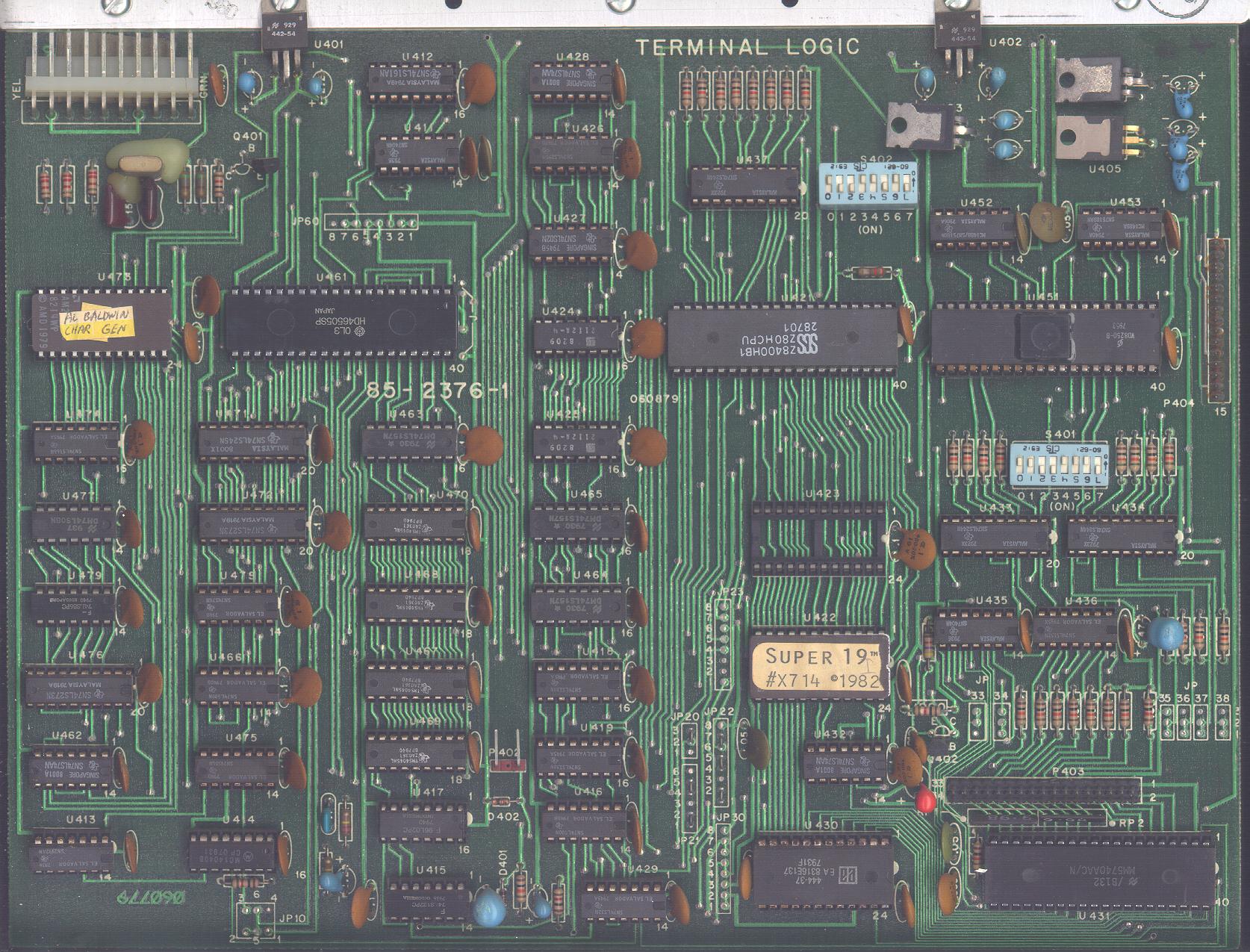This screenshot has width=1250, height=952.
Task: Click the empty U423 chip socket
Action: tap(819, 538)
